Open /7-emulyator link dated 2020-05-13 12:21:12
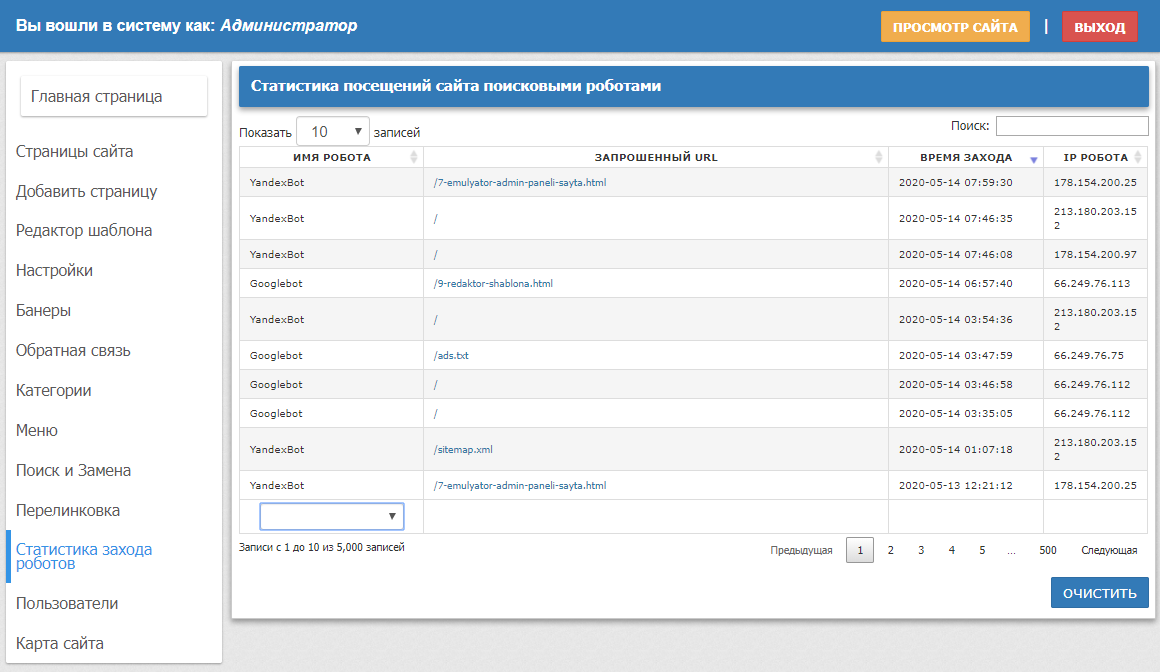The width and height of the screenshot is (1160, 672). click(519, 485)
